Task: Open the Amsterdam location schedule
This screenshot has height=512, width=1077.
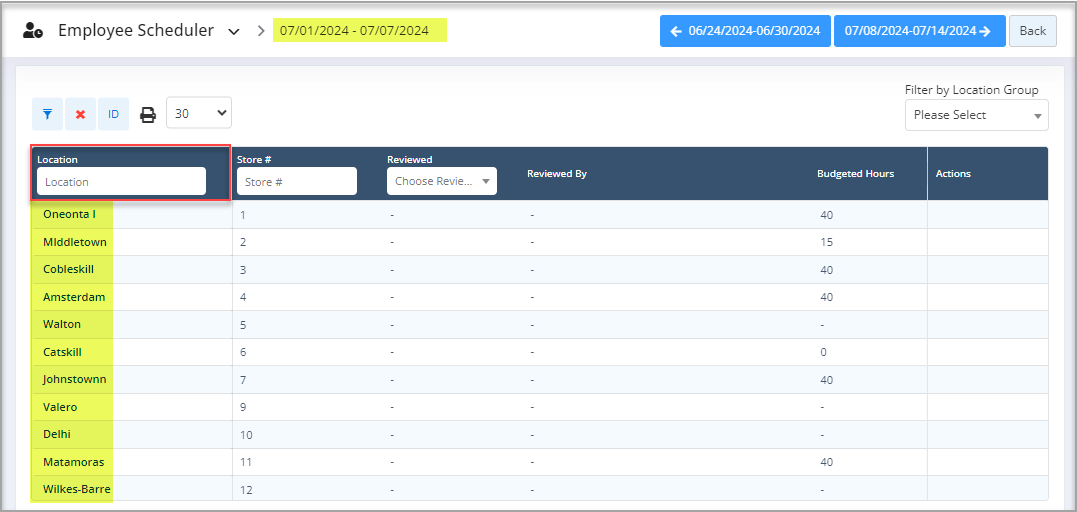Action: (x=73, y=297)
